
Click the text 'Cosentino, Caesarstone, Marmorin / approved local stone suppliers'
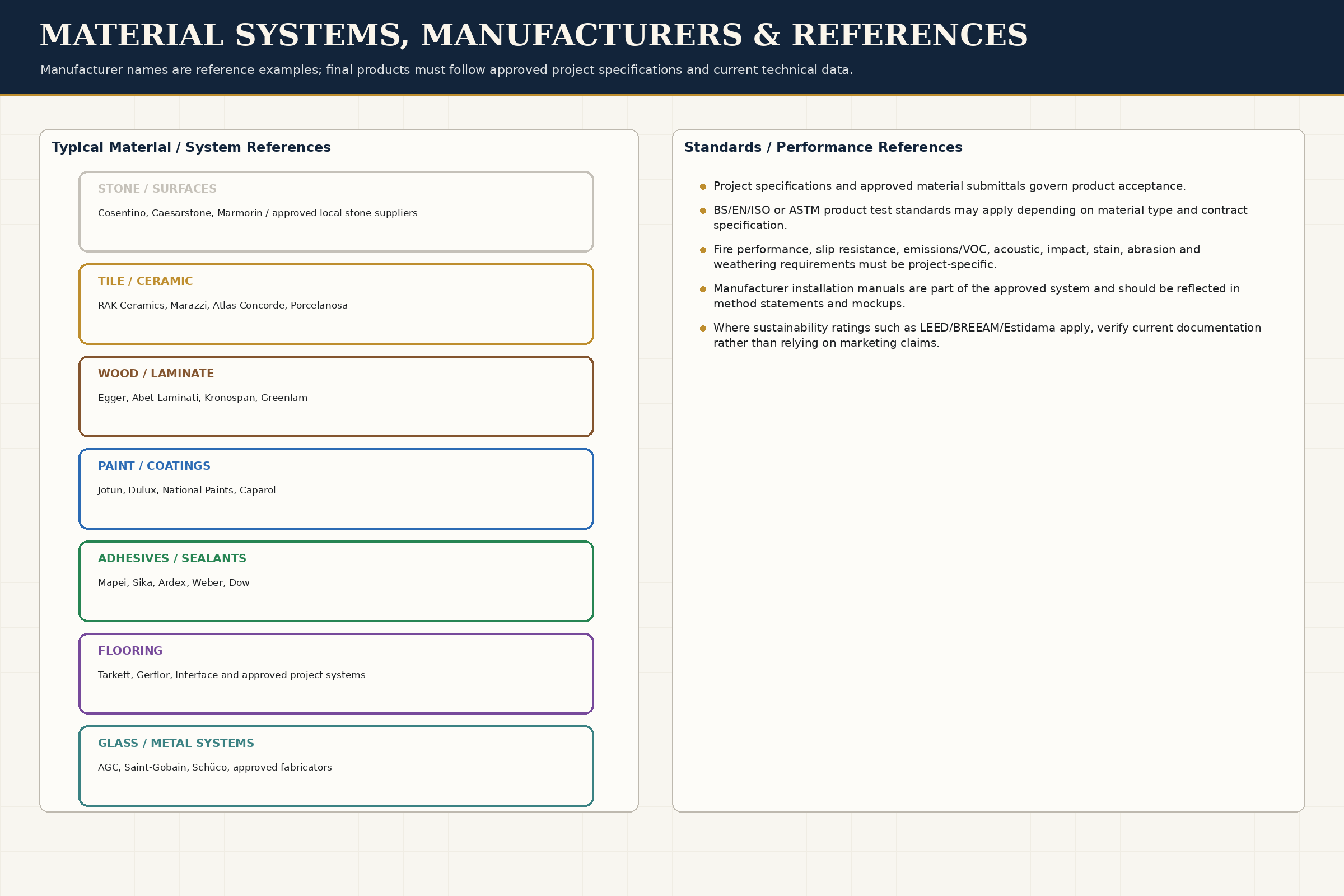click(x=258, y=213)
